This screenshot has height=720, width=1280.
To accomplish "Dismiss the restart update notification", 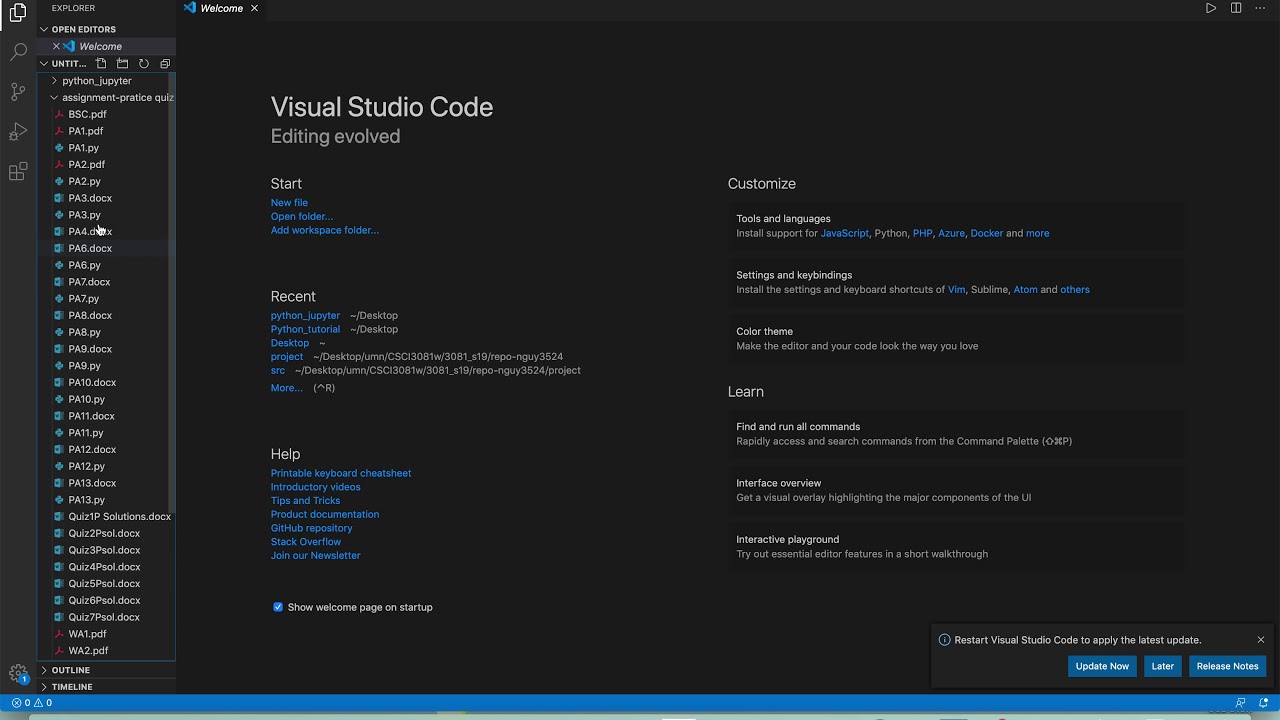I will click(1261, 640).
